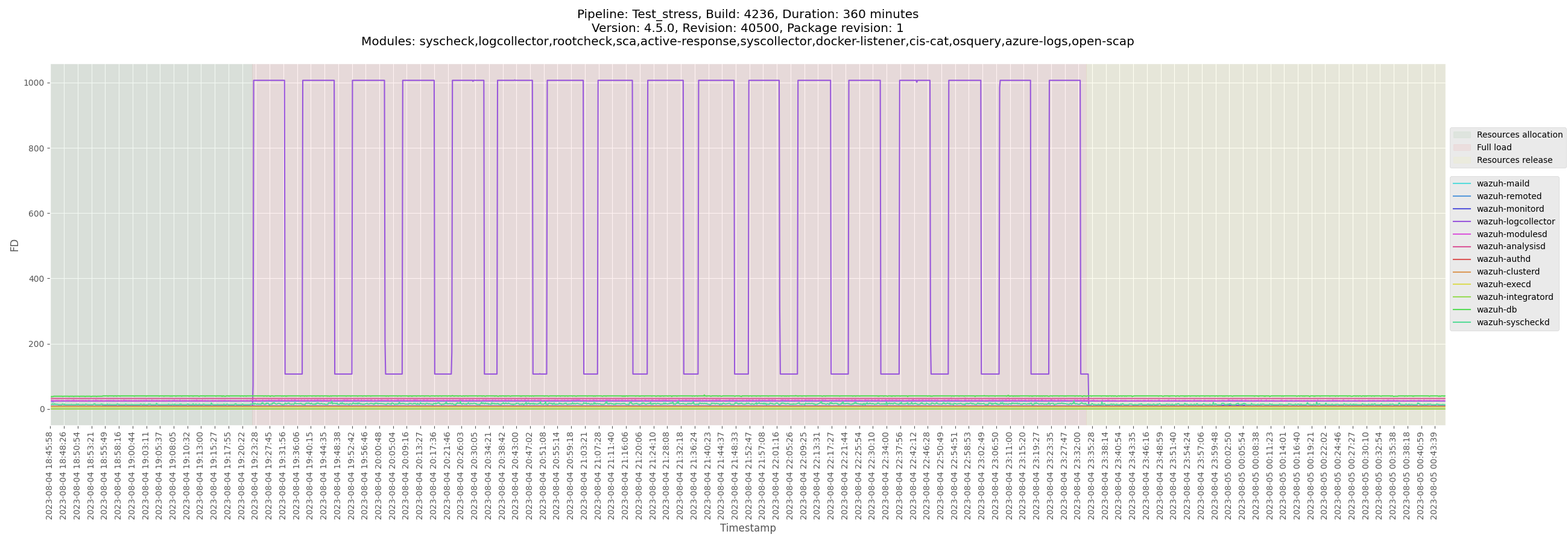Select the wazuh-authd legend entry
Viewport: 1568px width, 543px height.
(x=1503, y=259)
